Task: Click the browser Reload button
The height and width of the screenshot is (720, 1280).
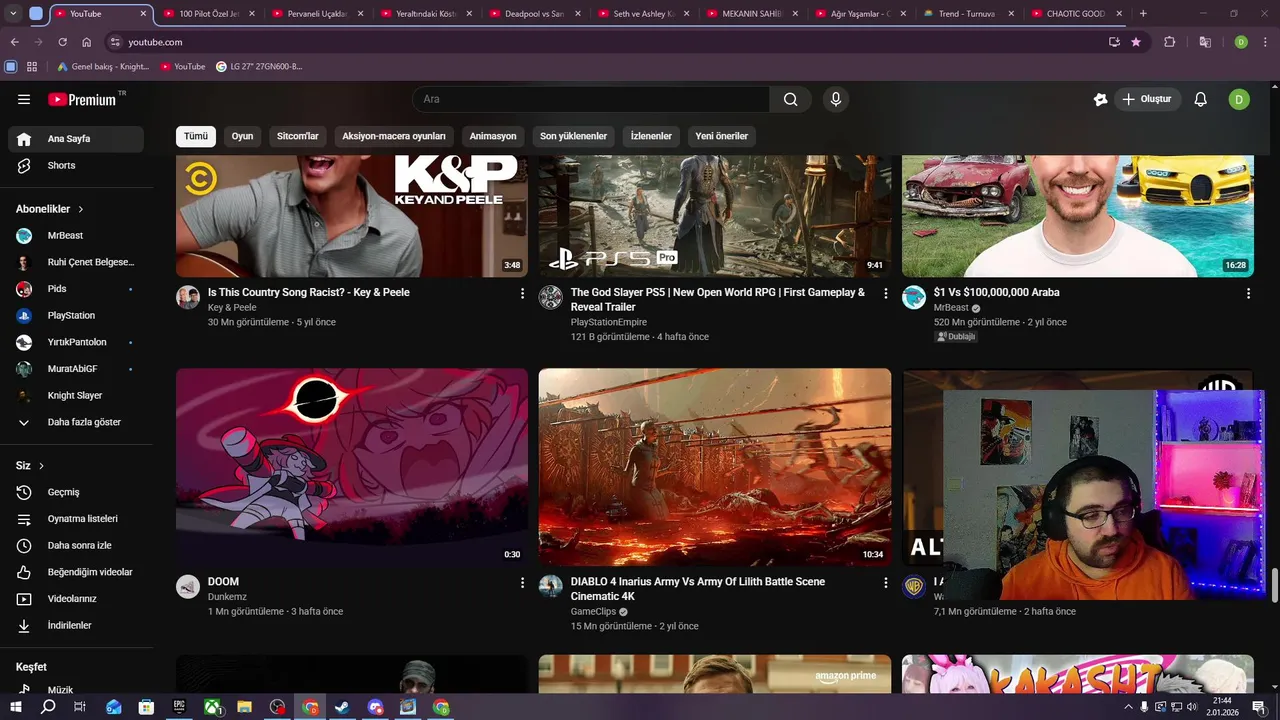Action: point(62,42)
